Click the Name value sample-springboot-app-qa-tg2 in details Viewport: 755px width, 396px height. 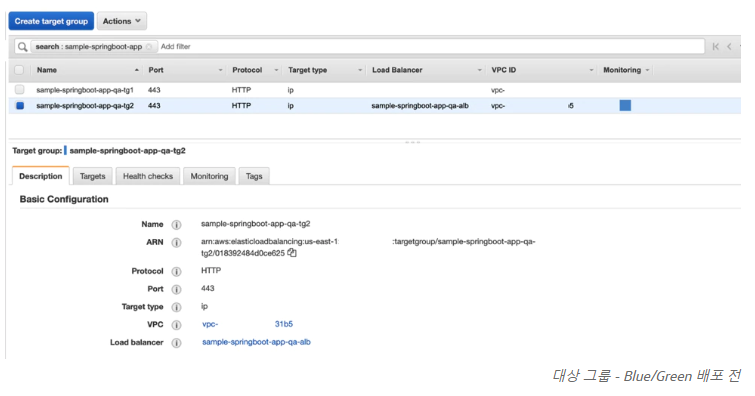[x=255, y=224]
